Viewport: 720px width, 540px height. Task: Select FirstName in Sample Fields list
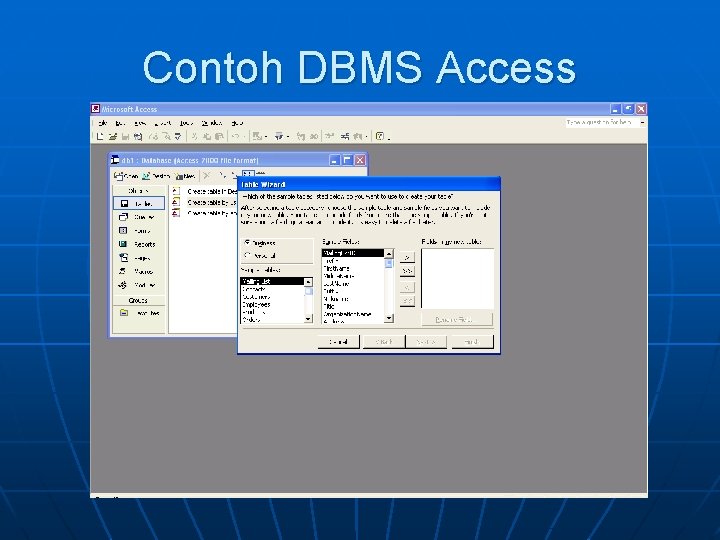click(353, 268)
